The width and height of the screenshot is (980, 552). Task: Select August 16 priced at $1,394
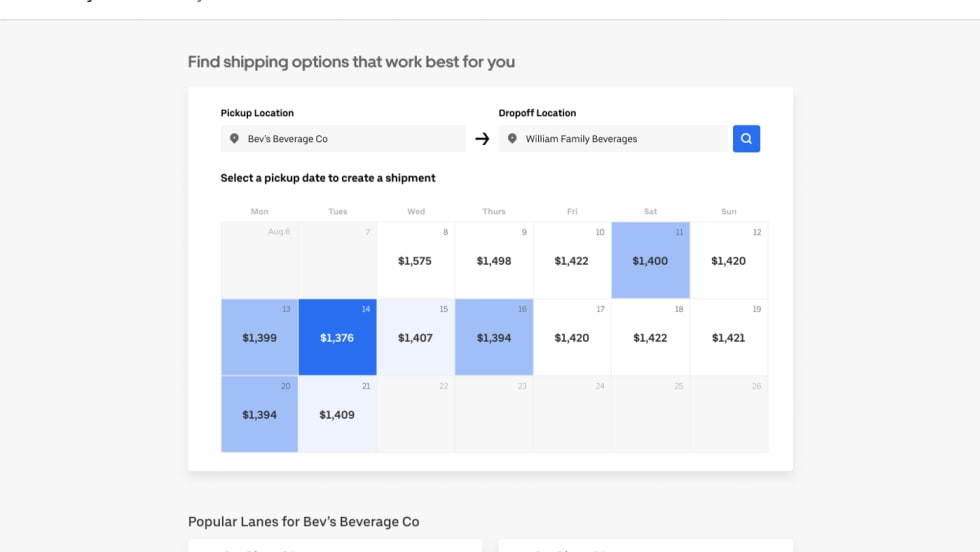[x=494, y=338]
